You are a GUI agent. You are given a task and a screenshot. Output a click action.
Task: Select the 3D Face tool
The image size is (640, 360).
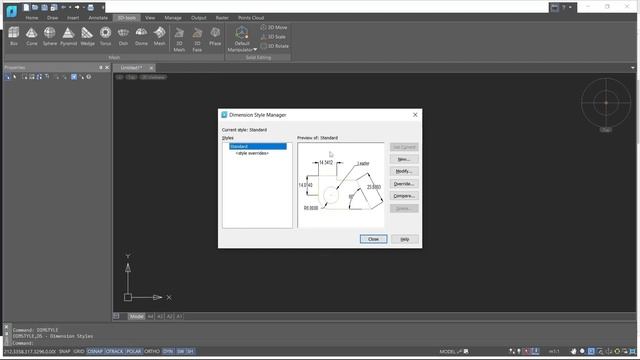pyautogui.click(x=197, y=39)
